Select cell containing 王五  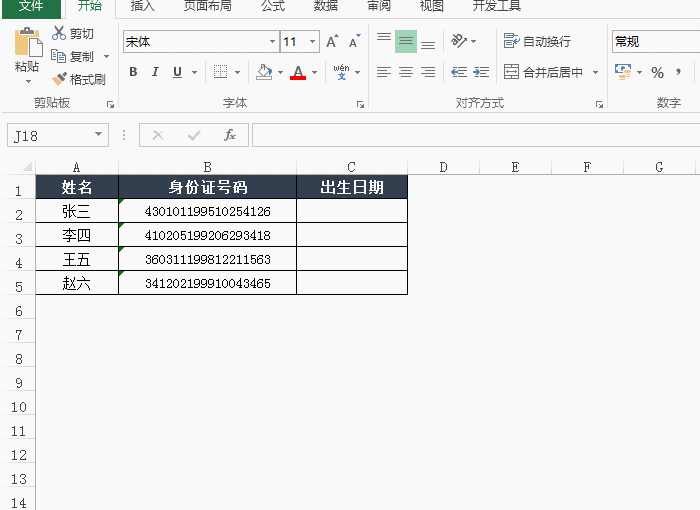77,259
